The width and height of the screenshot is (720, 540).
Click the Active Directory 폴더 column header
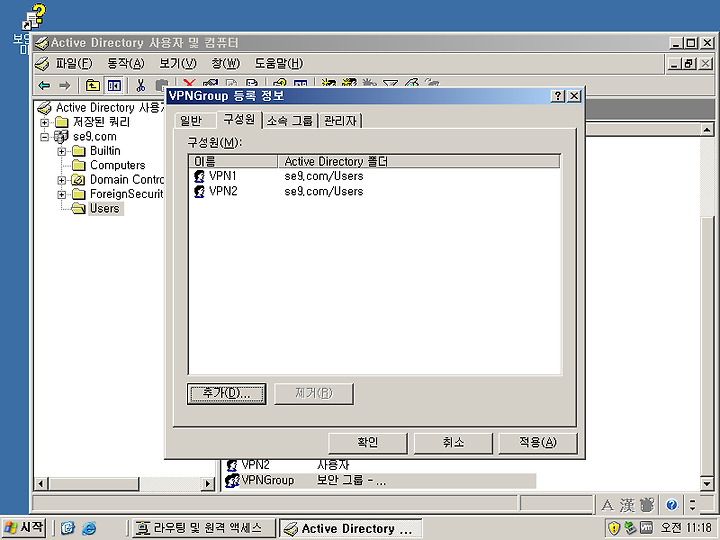pyautogui.click(x=418, y=161)
